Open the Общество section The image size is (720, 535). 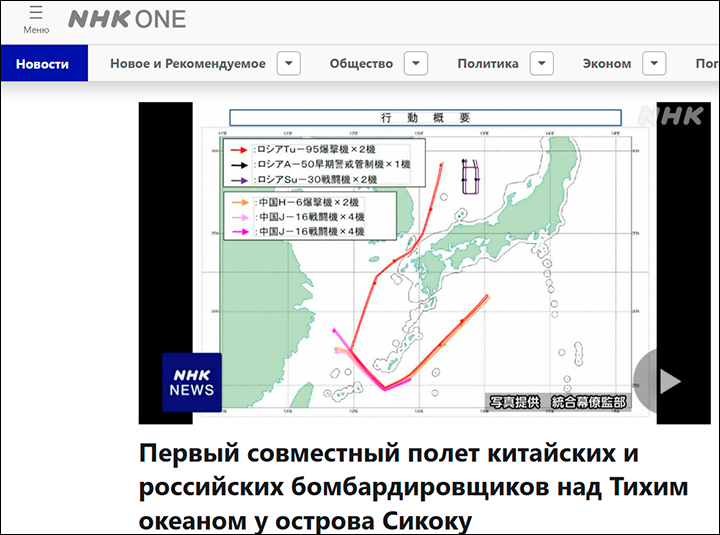[361, 64]
